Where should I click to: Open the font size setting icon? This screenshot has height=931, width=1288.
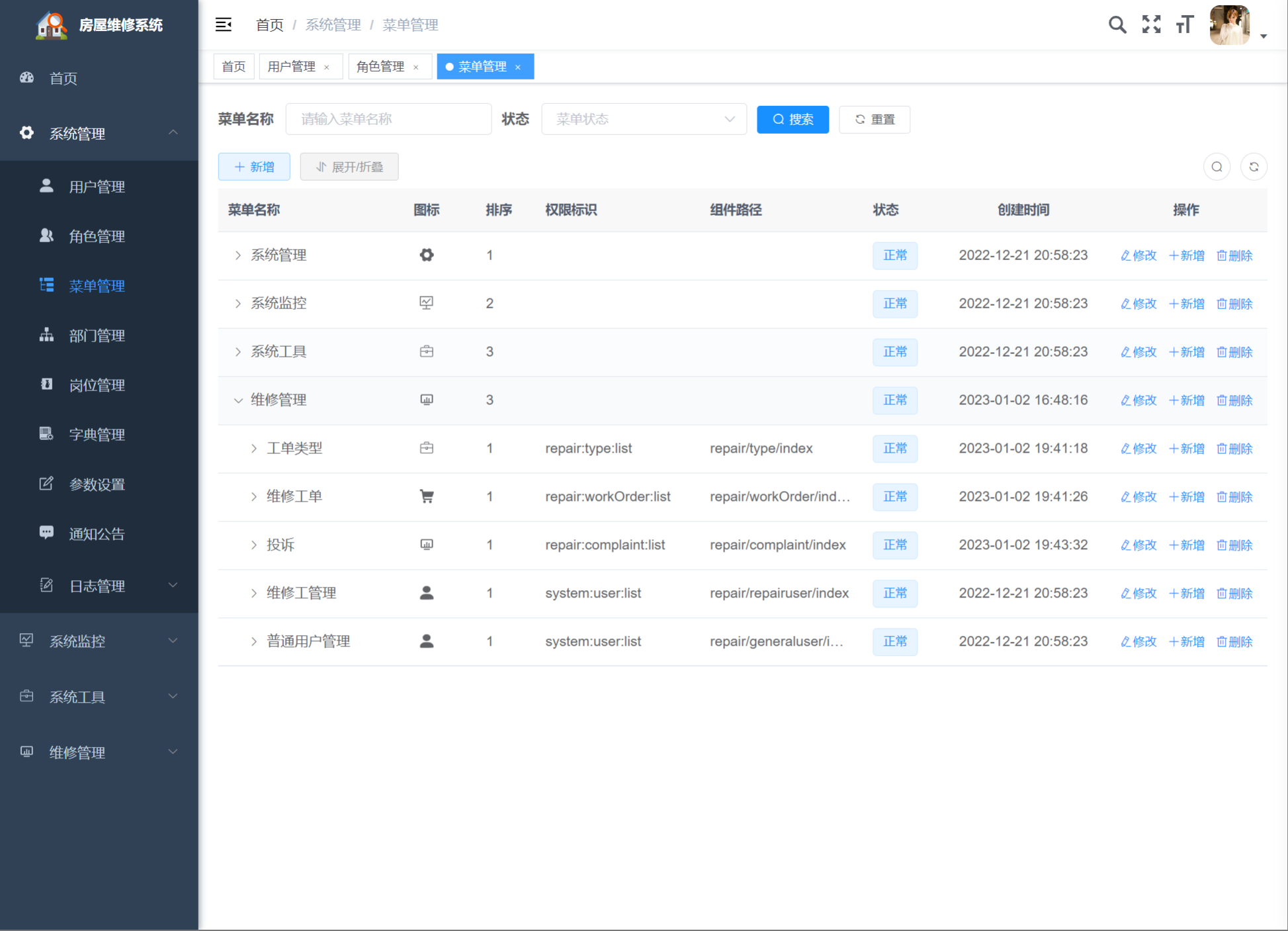point(1184,25)
